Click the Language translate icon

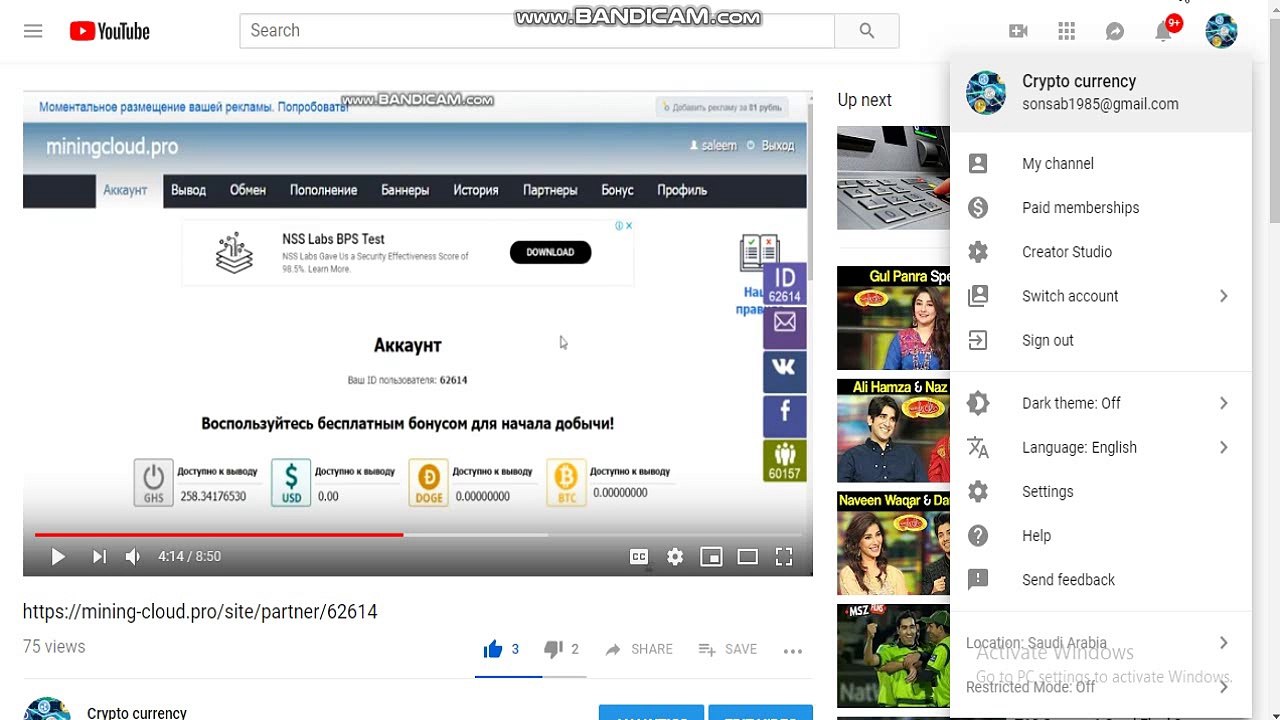[x=978, y=447]
